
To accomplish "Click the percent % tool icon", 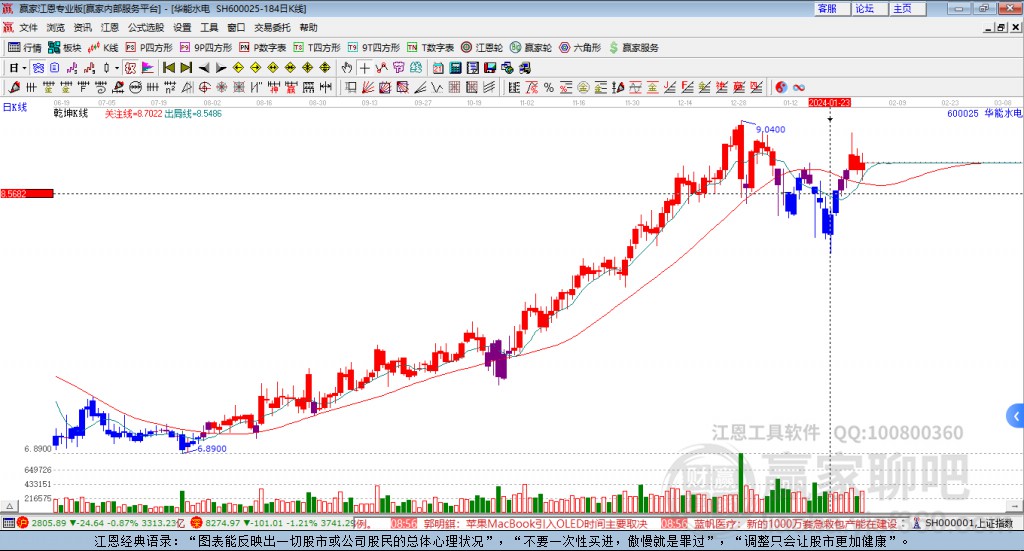I will (549, 87).
